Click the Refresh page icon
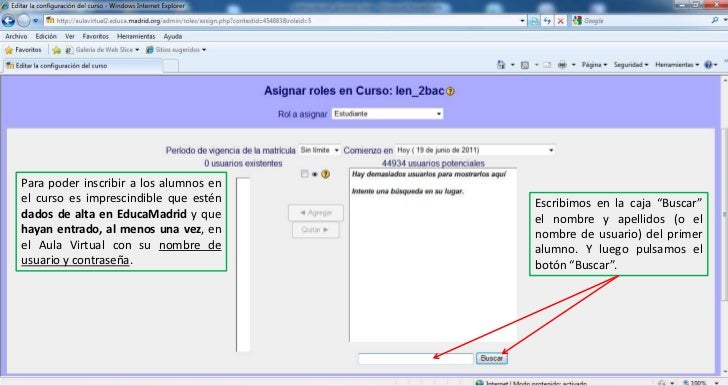The height and width of the screenshot is (386, 728). pos(547,21)
